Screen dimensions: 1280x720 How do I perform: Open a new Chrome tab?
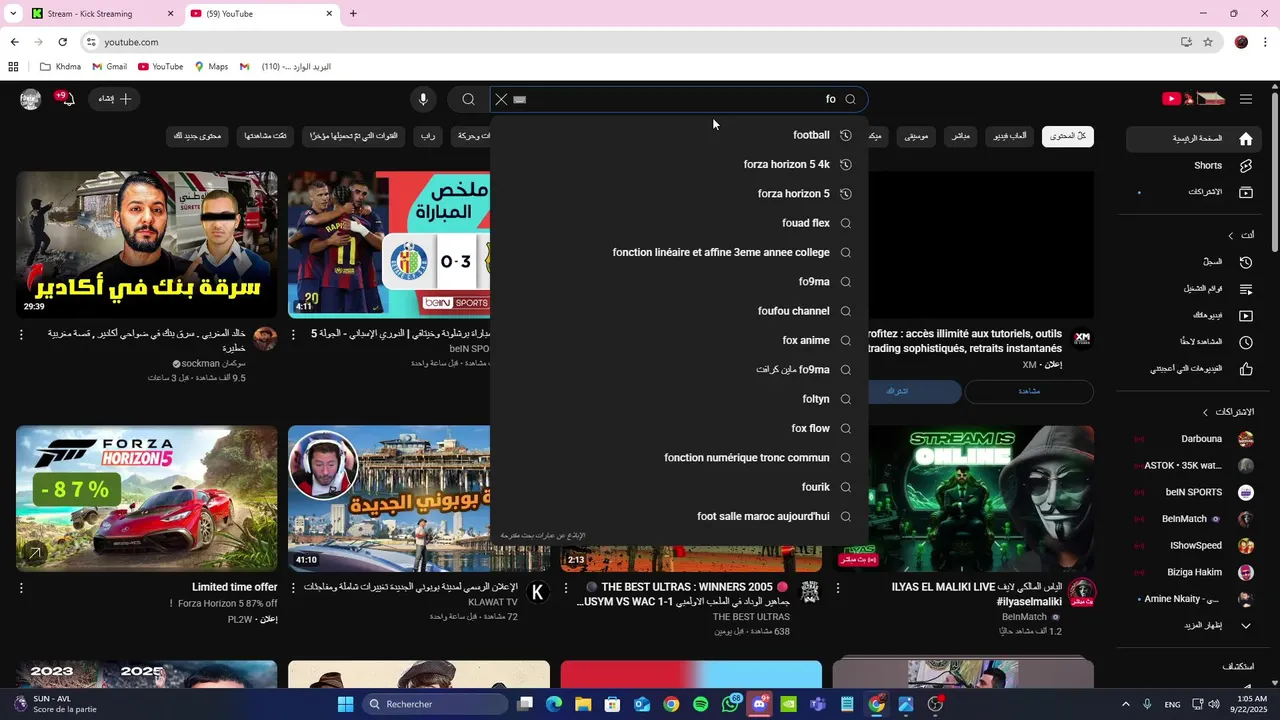coord(353,14)
